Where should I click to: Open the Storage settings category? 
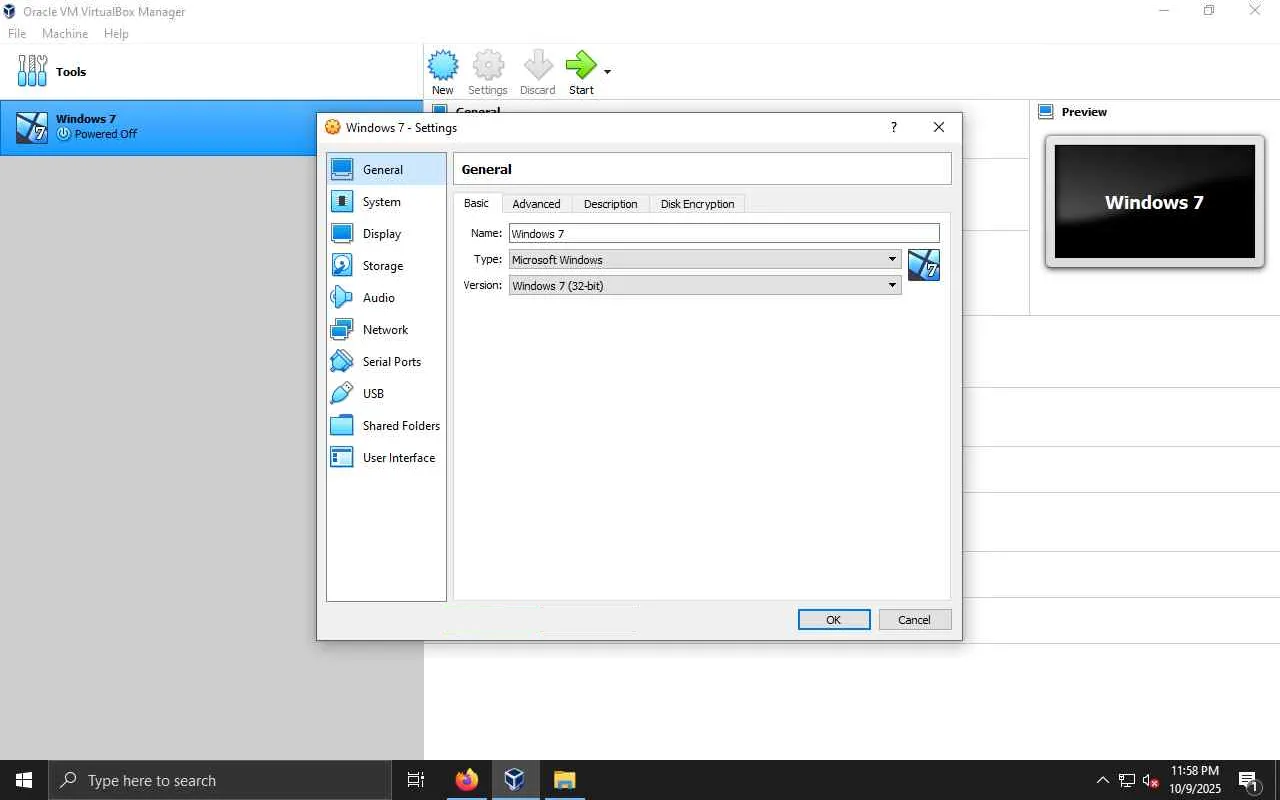pyautogui.click(x=386, y=266)
